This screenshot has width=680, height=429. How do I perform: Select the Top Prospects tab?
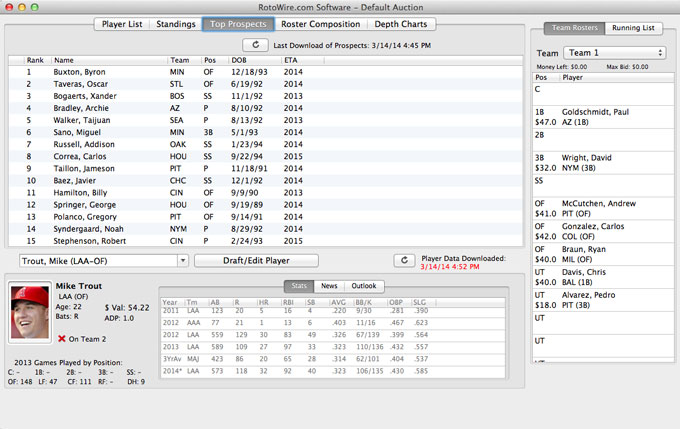click(x=238, y=24)
